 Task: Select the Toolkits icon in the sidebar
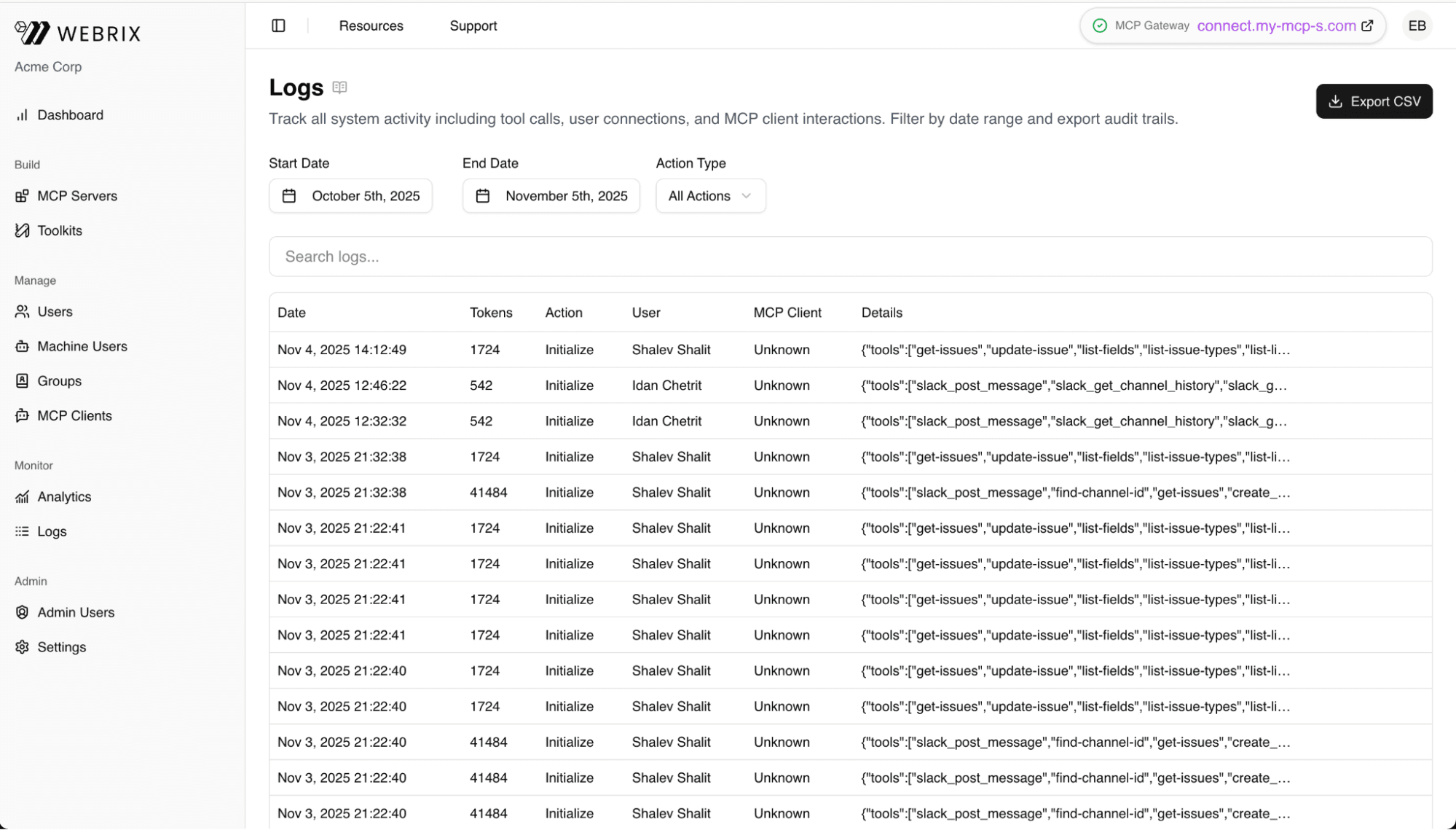[x=22, y=230]
